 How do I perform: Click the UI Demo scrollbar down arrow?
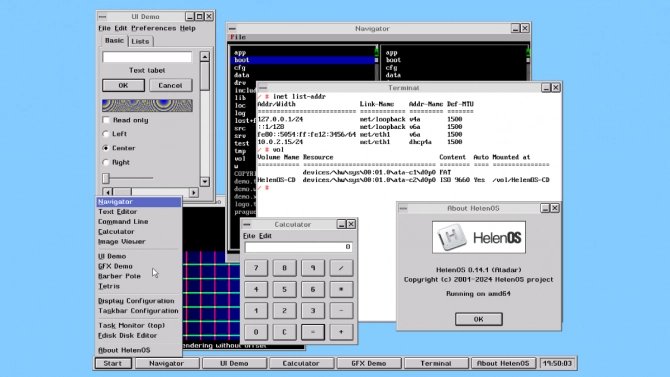pyautogui.click(x=205, y=181)
